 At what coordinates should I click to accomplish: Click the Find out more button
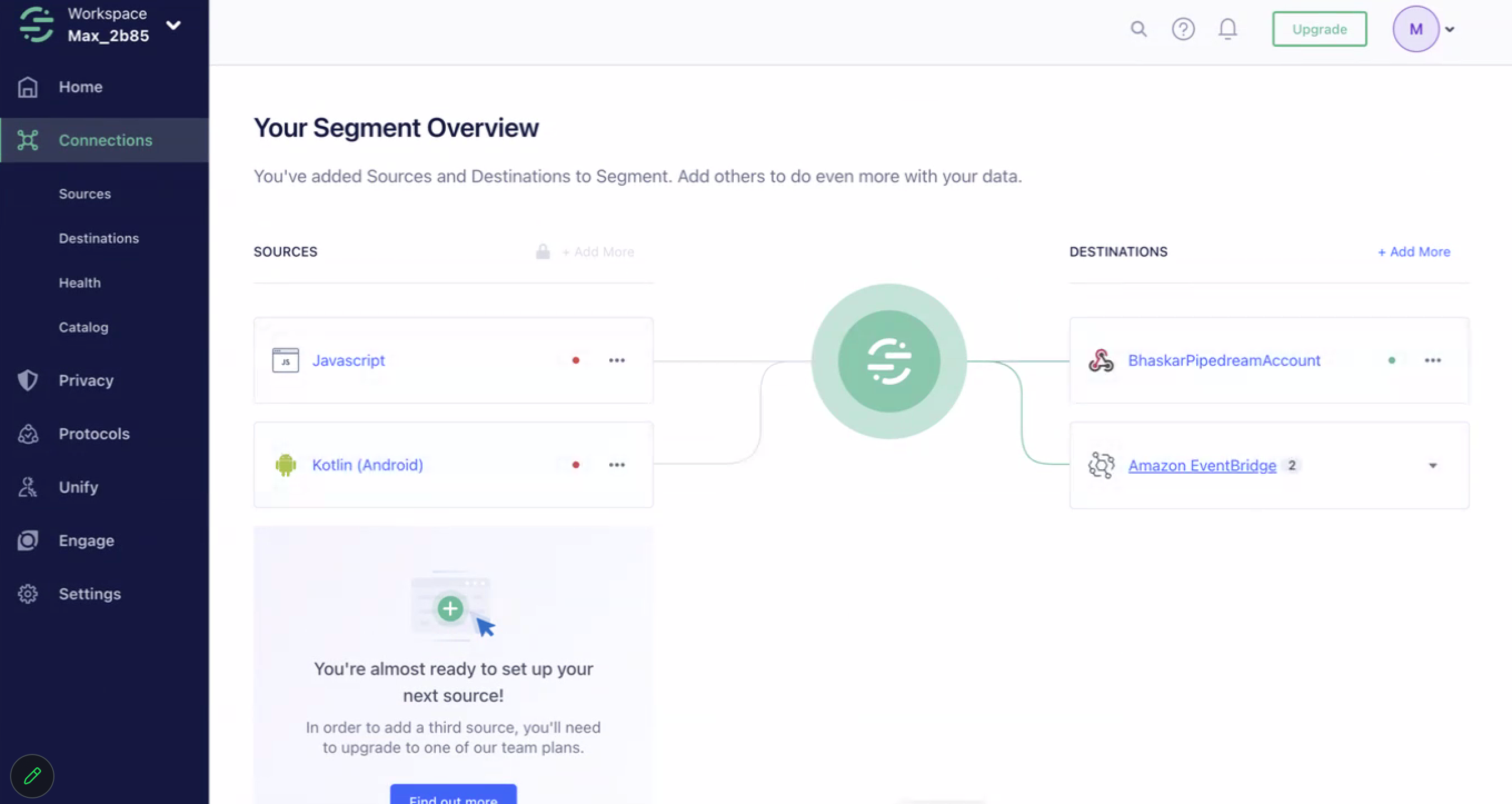click(453, 794)
